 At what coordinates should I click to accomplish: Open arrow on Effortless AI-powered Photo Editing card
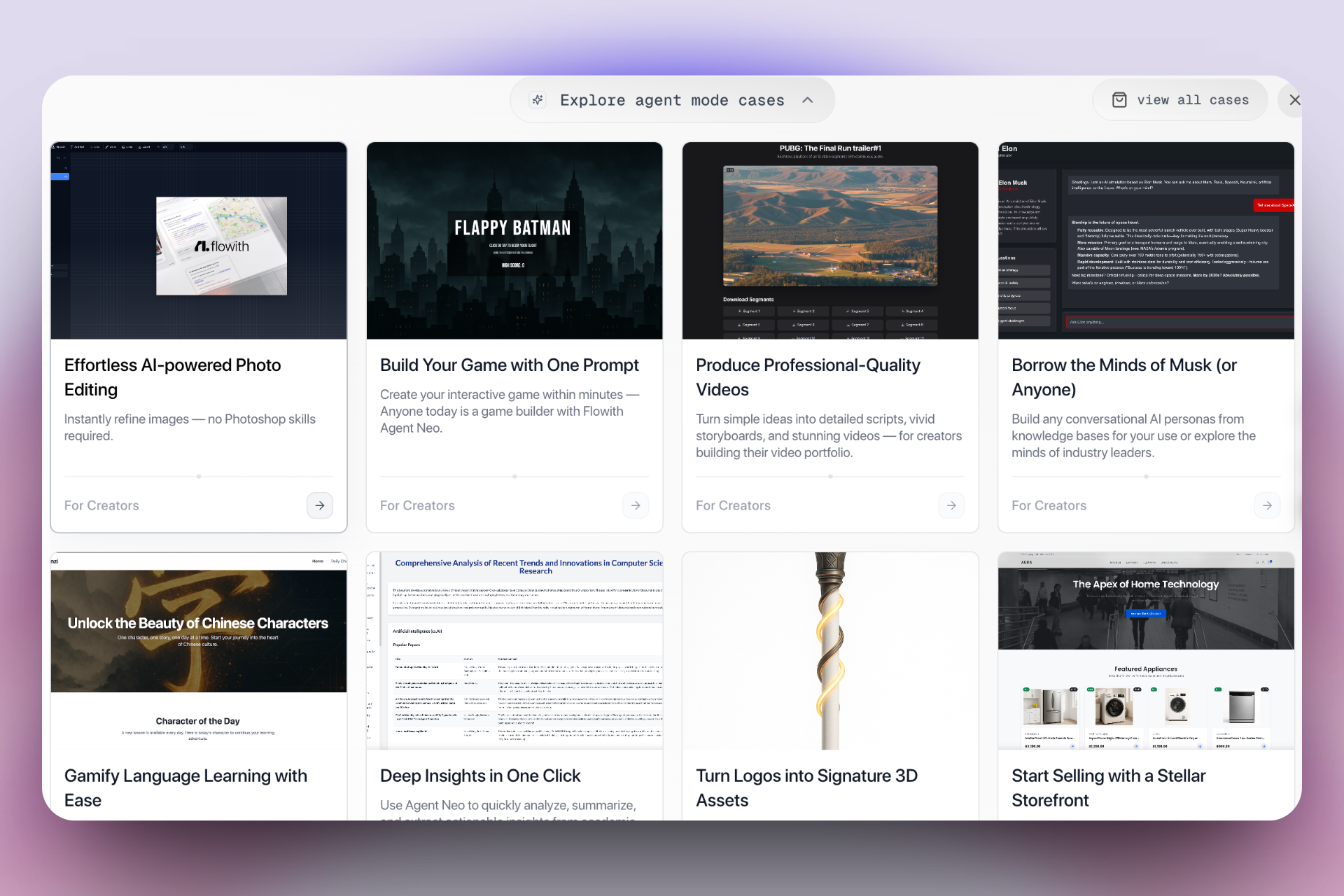(x=320, y=505)
